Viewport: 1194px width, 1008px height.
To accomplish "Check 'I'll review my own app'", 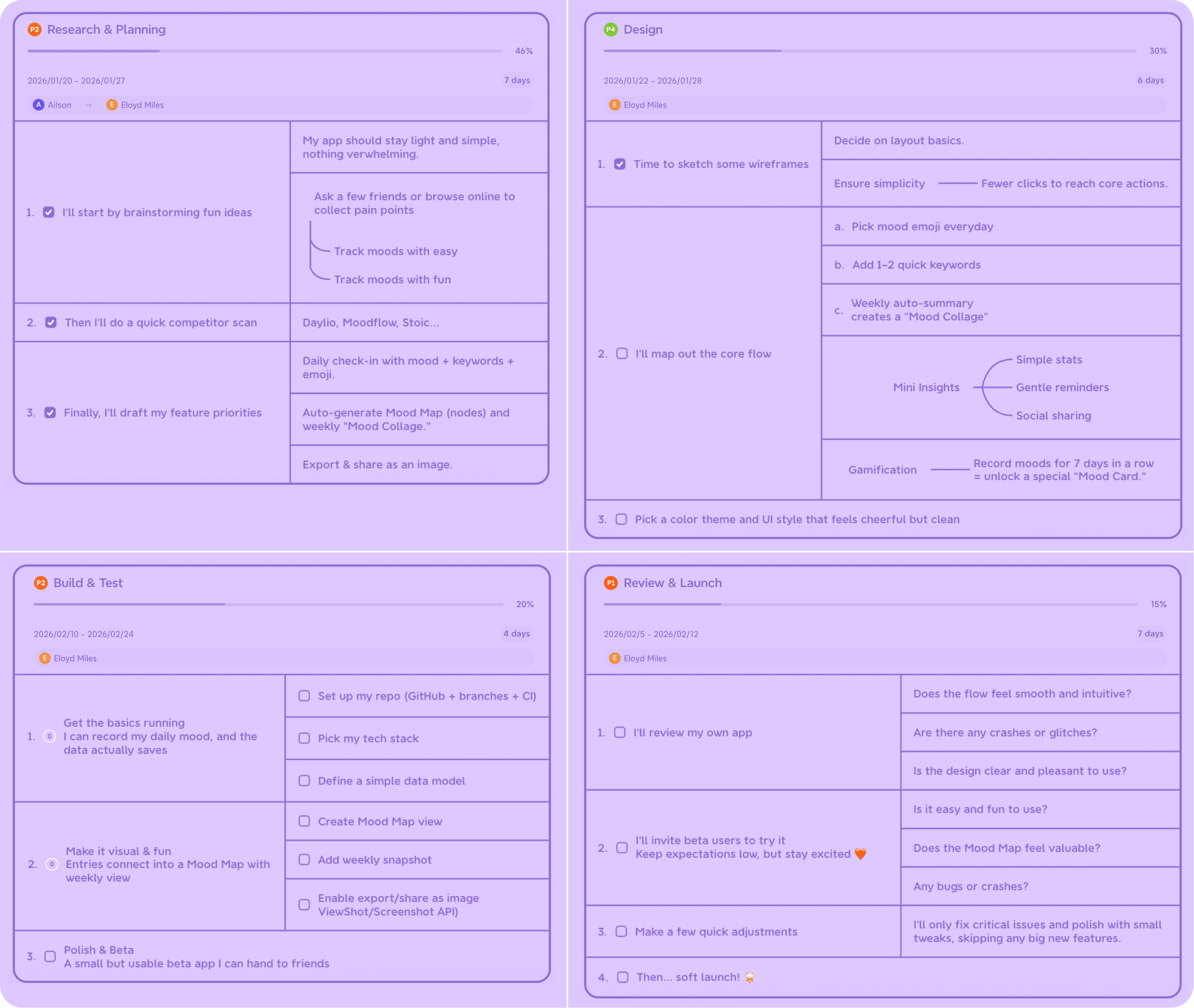I will (x=621, y=732).
